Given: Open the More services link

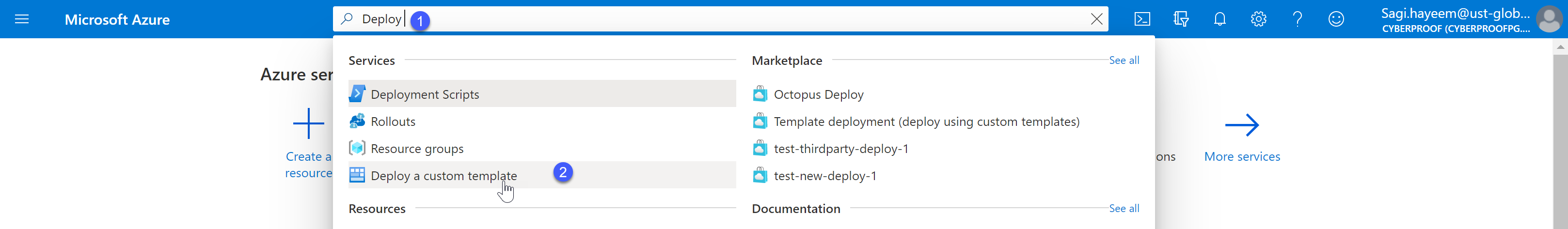Looking at the screenshot, I should [1242, 156].
